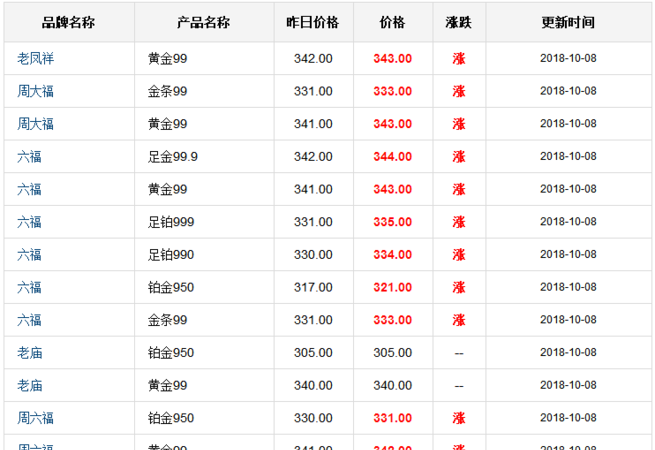
Task: Select 金条99 product in 周大福 row
Action: pyautogui.click(x=167, y=91)
